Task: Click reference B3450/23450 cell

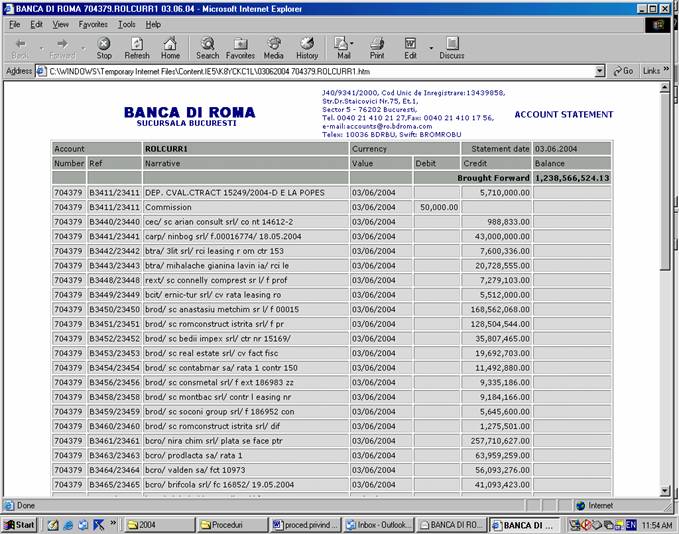Action: (114, 309)
